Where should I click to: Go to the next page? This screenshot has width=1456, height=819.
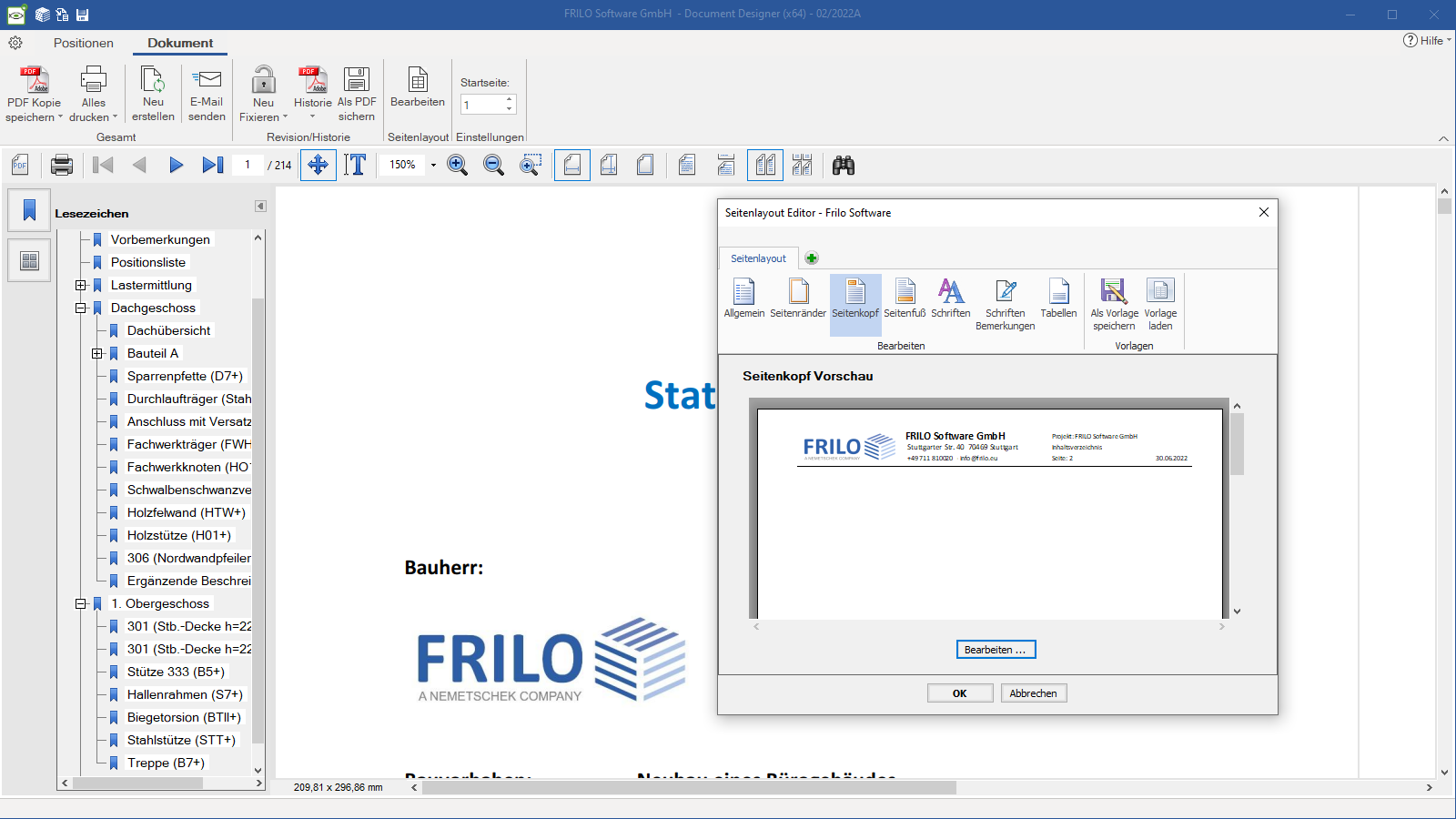[x=176, y=165]
